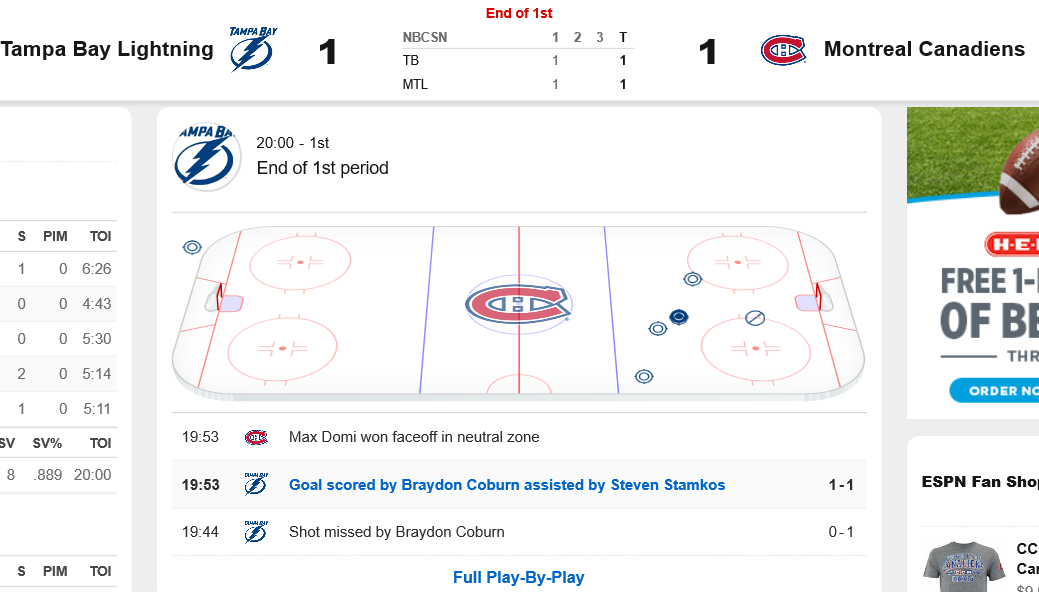1039x592 pixels.
Task: Click the large Lightning logo by End of 1st period
Action: tap(207, 156)
